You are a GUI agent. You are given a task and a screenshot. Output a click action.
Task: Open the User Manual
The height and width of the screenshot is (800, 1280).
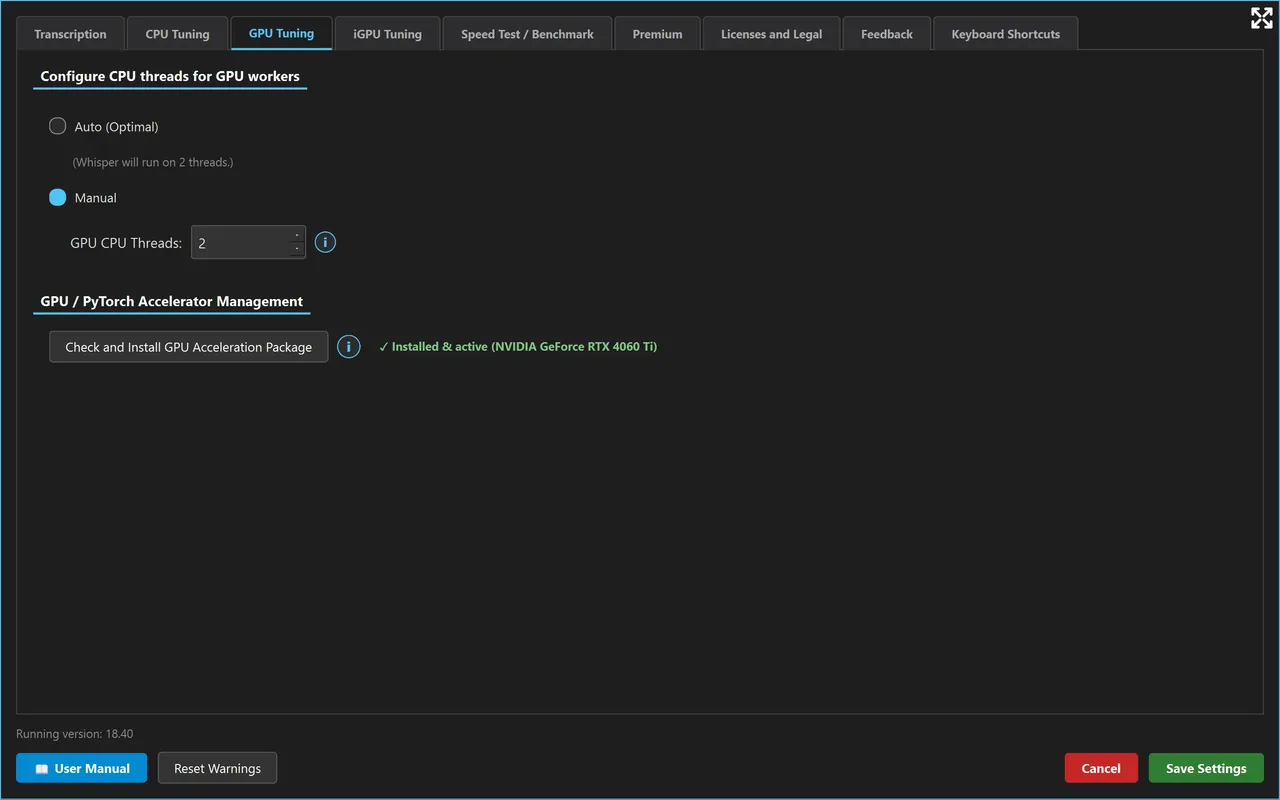coord(82,768)
